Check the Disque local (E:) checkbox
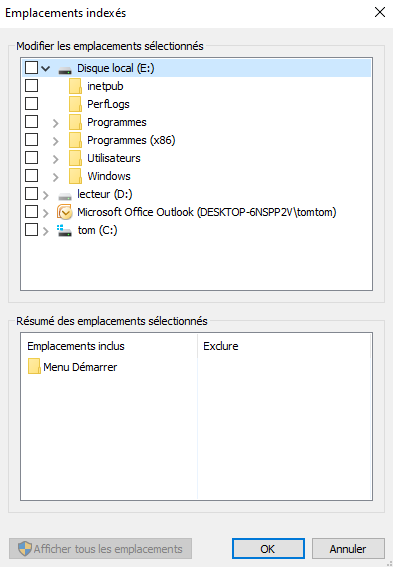393x567 pixels. tap(31, 68)
